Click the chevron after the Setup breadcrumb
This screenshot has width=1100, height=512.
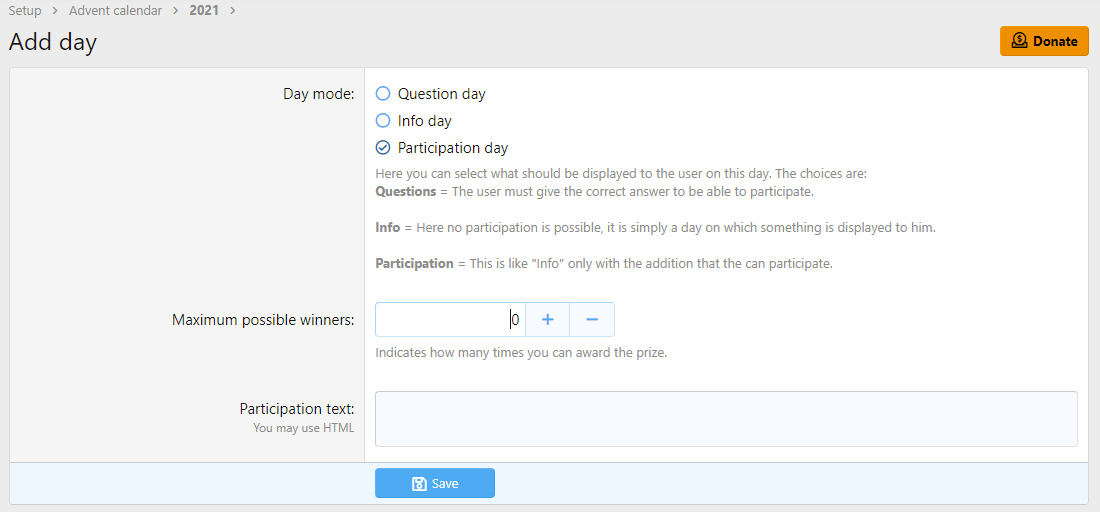click(56, 11)
